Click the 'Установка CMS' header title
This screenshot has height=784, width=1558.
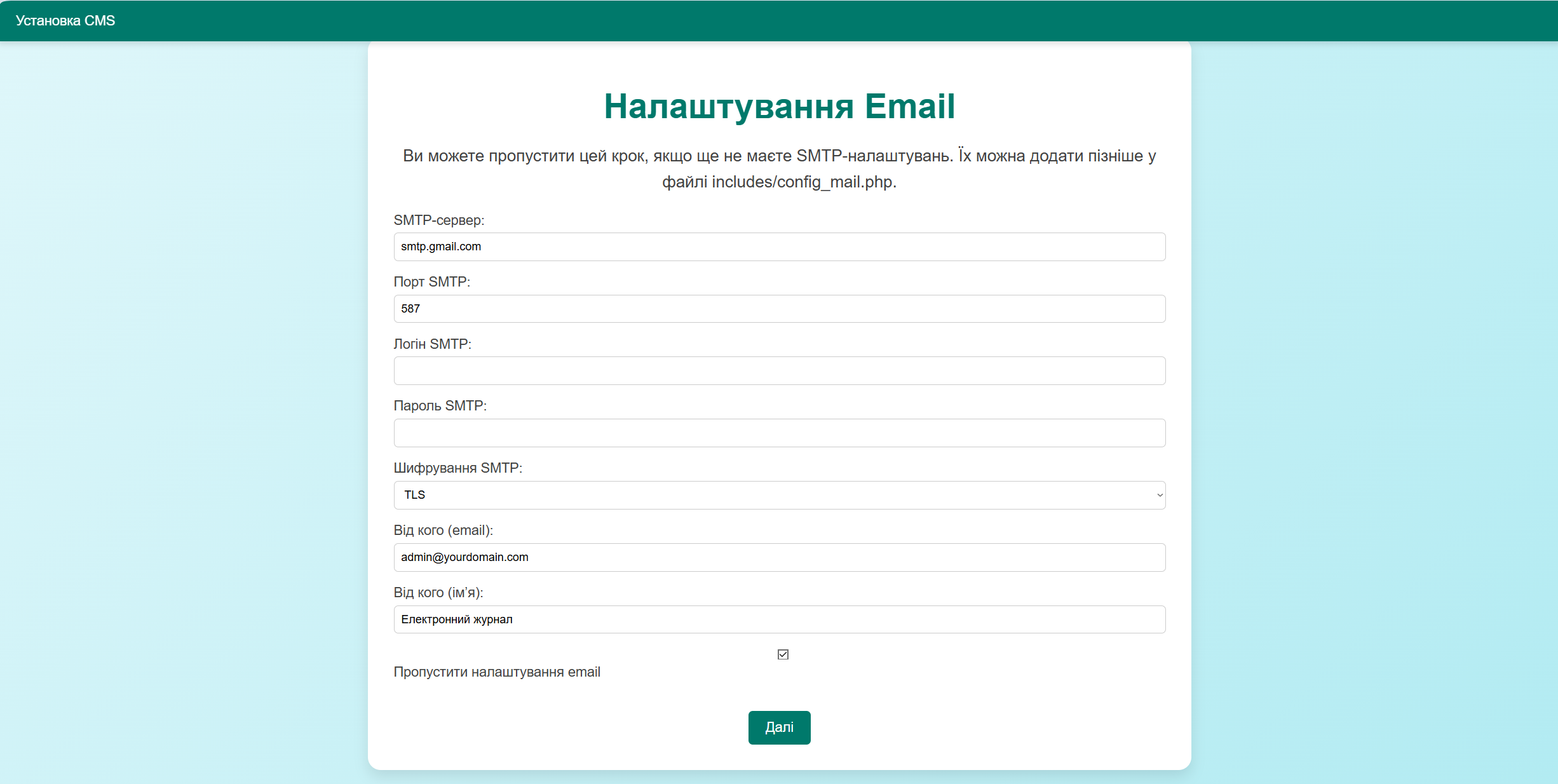coord(65,20)
